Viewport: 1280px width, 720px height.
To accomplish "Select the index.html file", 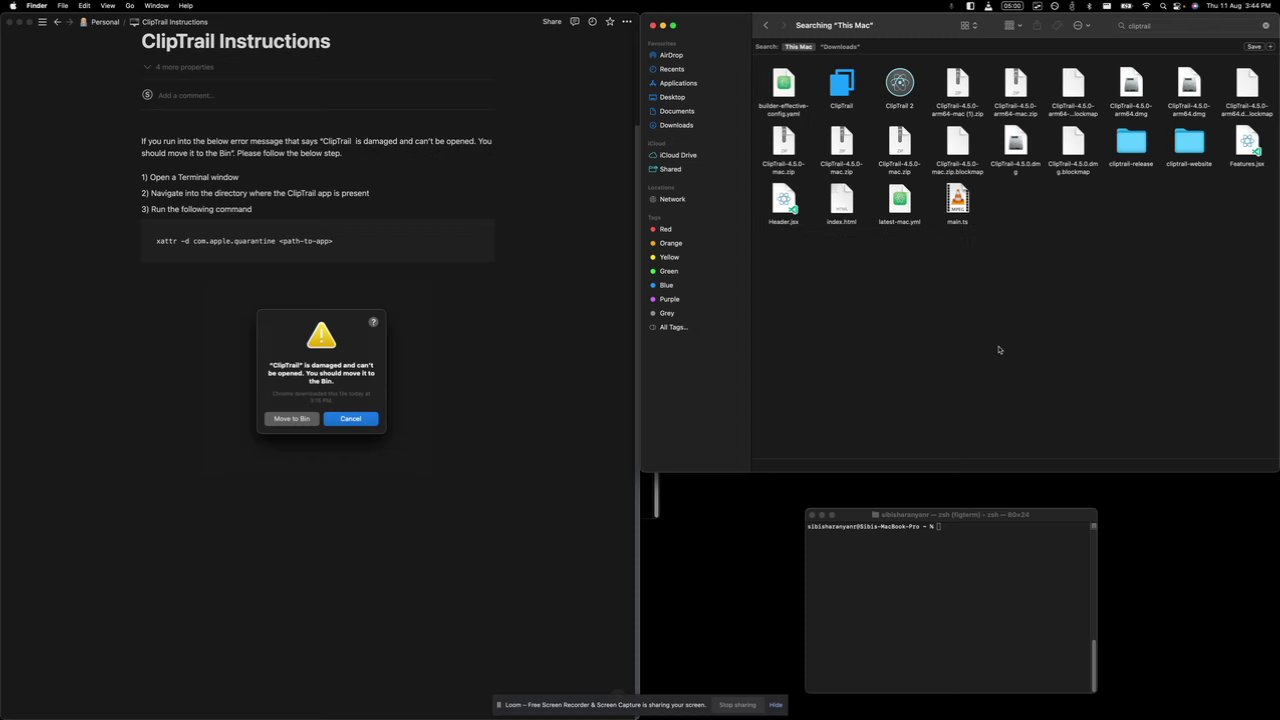I will click(842, 205).
